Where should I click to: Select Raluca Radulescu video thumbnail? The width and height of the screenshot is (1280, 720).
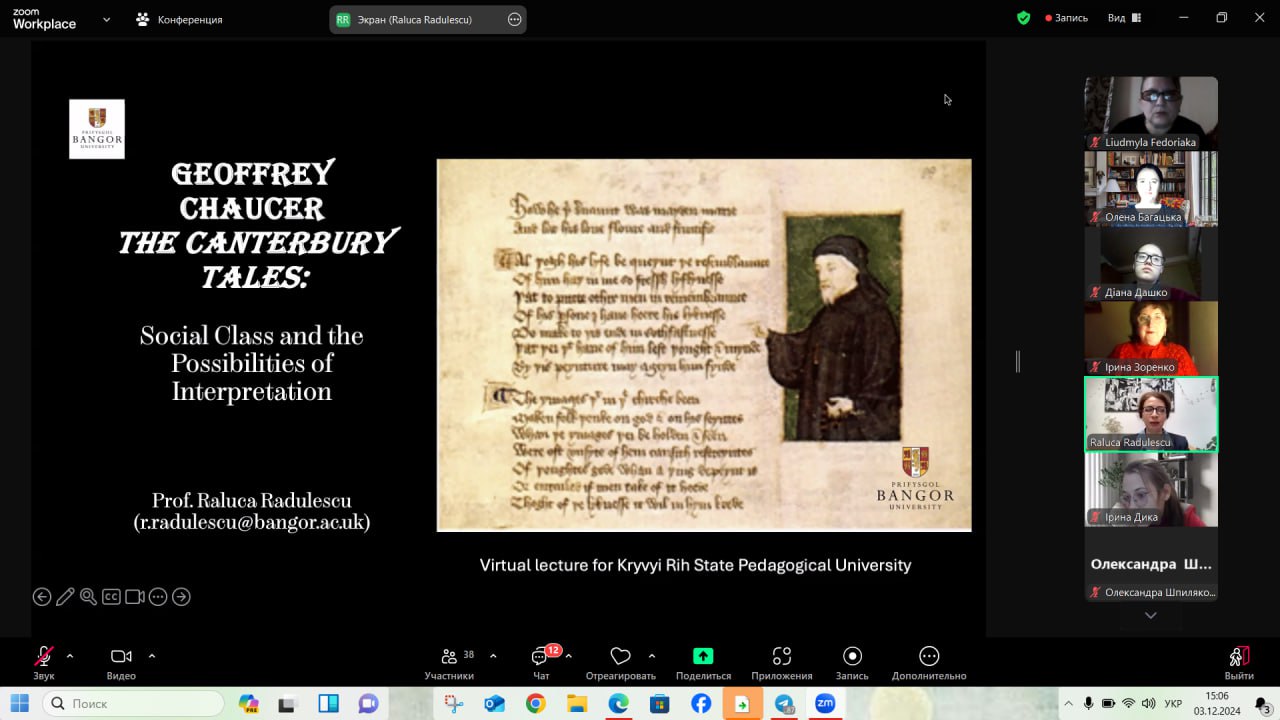coord(1151,414)
